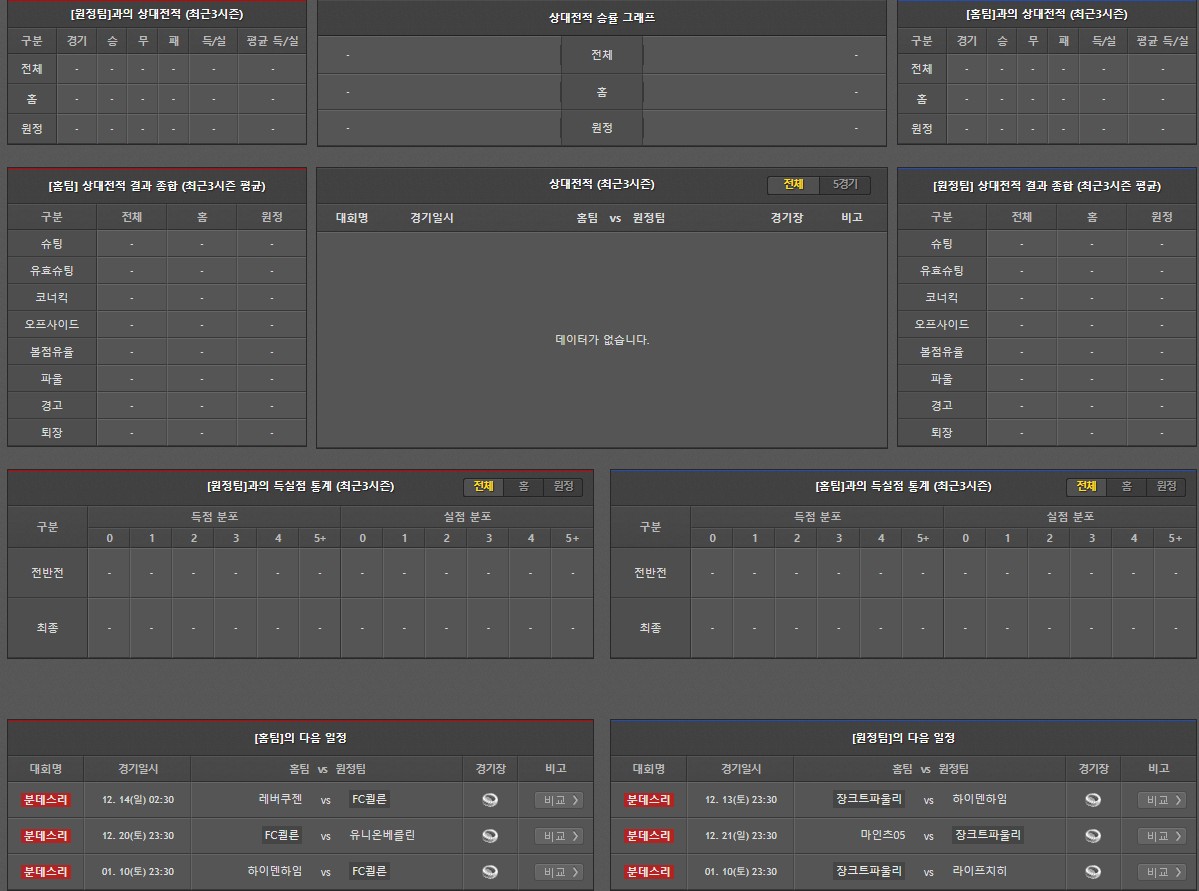This screenshot has width=1199, height=891.
Task: Select 전체 in head-to-head match list
Action: 793,185
